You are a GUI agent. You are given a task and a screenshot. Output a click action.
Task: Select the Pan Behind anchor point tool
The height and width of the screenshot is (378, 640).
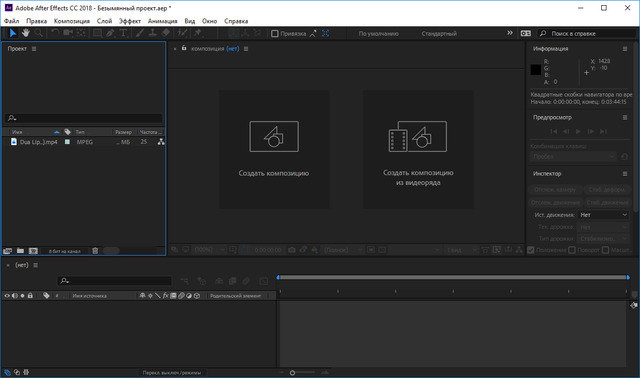(81, 33)
